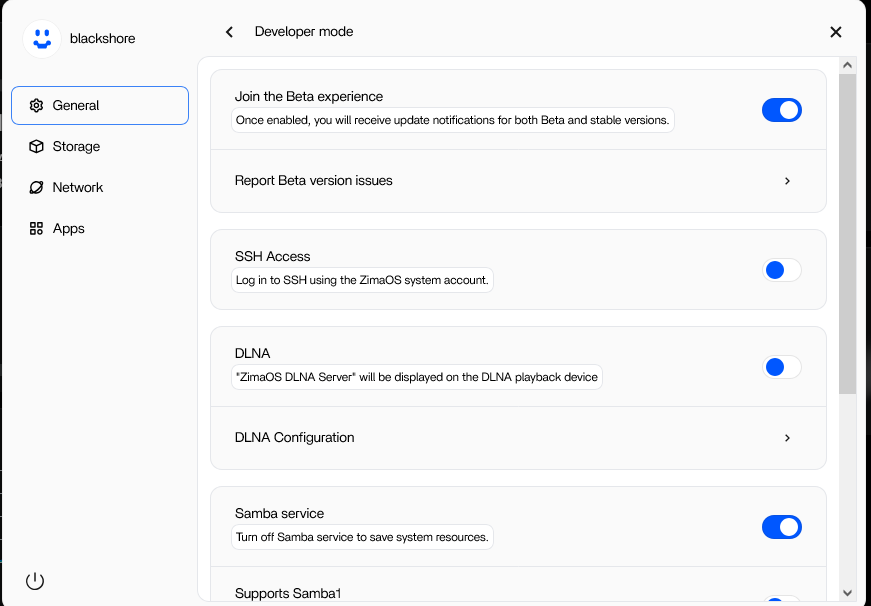This screenshot has height=606, width=871.
Task: Click the blackshore smiley avatar
Action: pyautogui.click(x=42, y=39)
